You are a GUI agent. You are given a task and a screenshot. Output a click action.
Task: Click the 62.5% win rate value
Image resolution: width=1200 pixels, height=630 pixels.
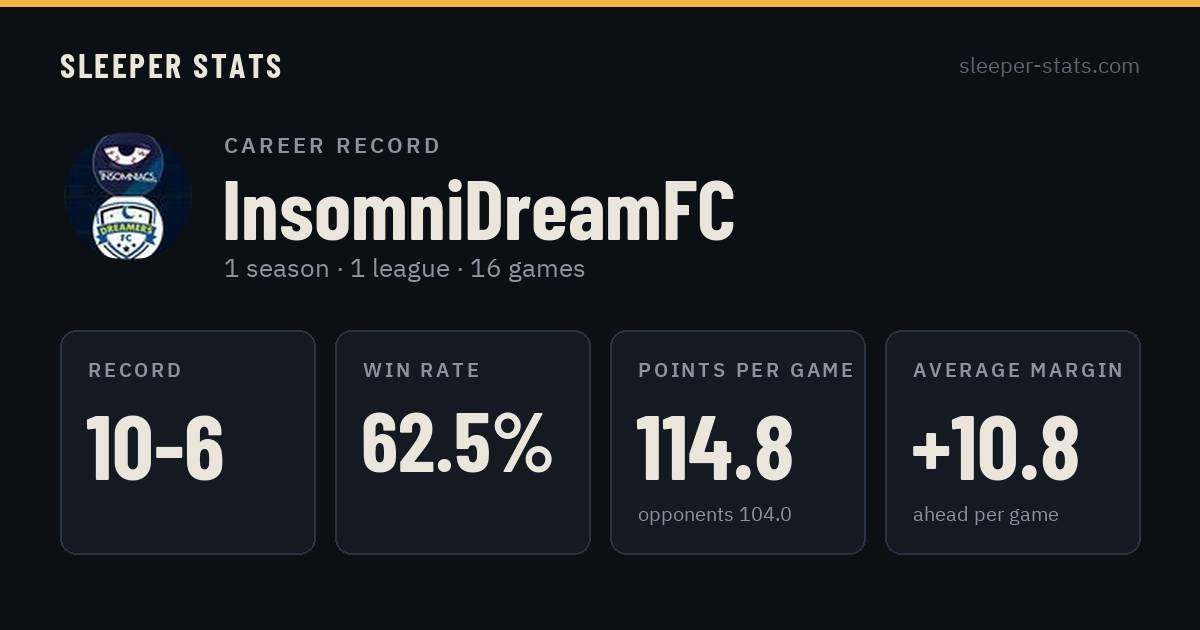(x=457, y=444)
